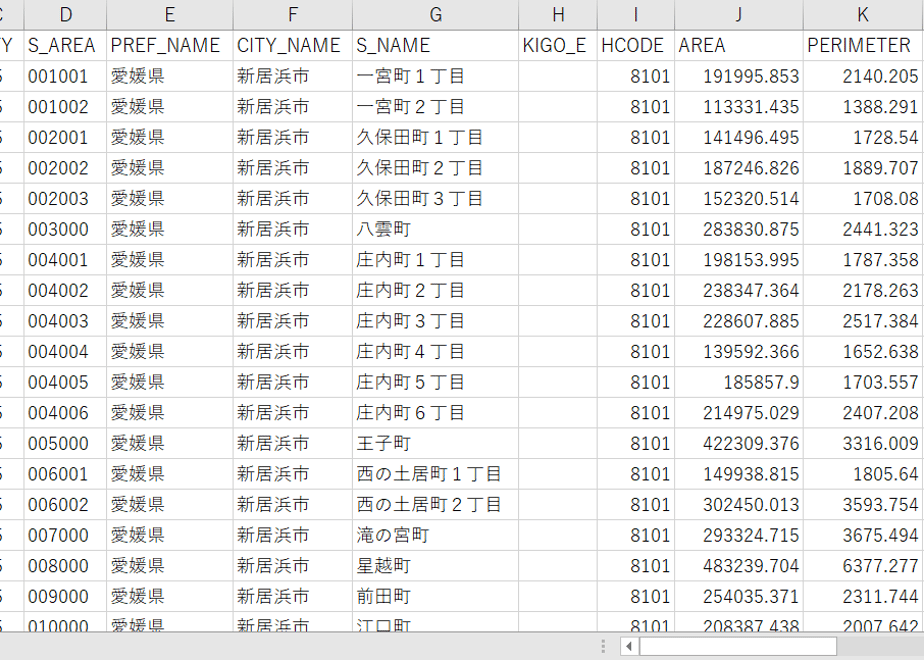Click the cell 星越町

435,566
